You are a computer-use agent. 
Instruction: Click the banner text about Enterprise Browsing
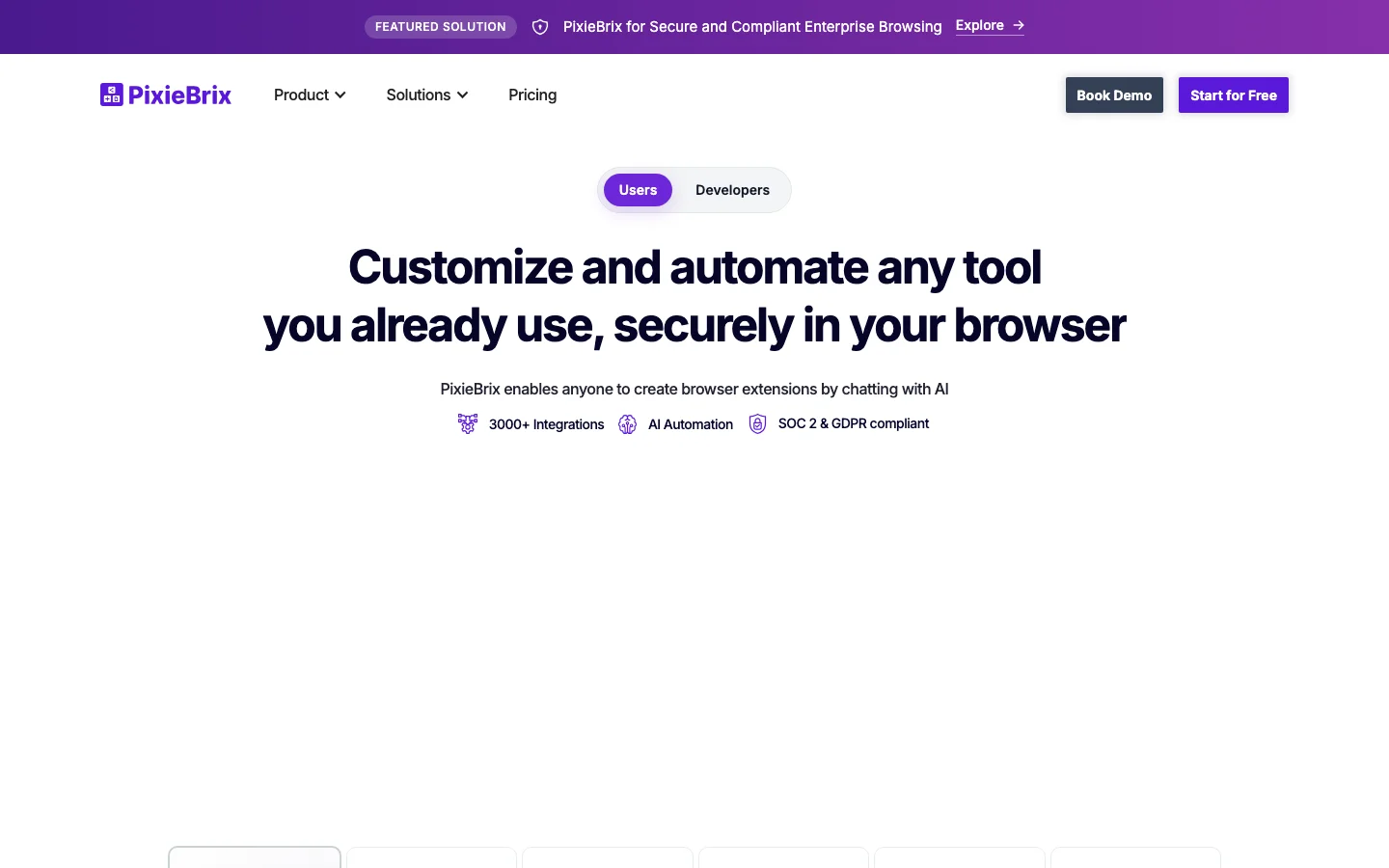(x=752, y=27)
